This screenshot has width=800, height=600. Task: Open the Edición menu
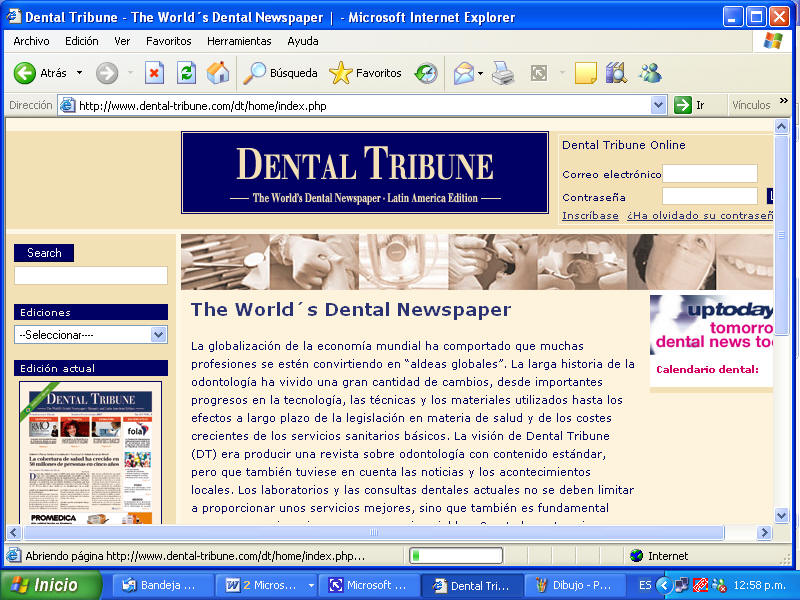[x=82, y=41]
